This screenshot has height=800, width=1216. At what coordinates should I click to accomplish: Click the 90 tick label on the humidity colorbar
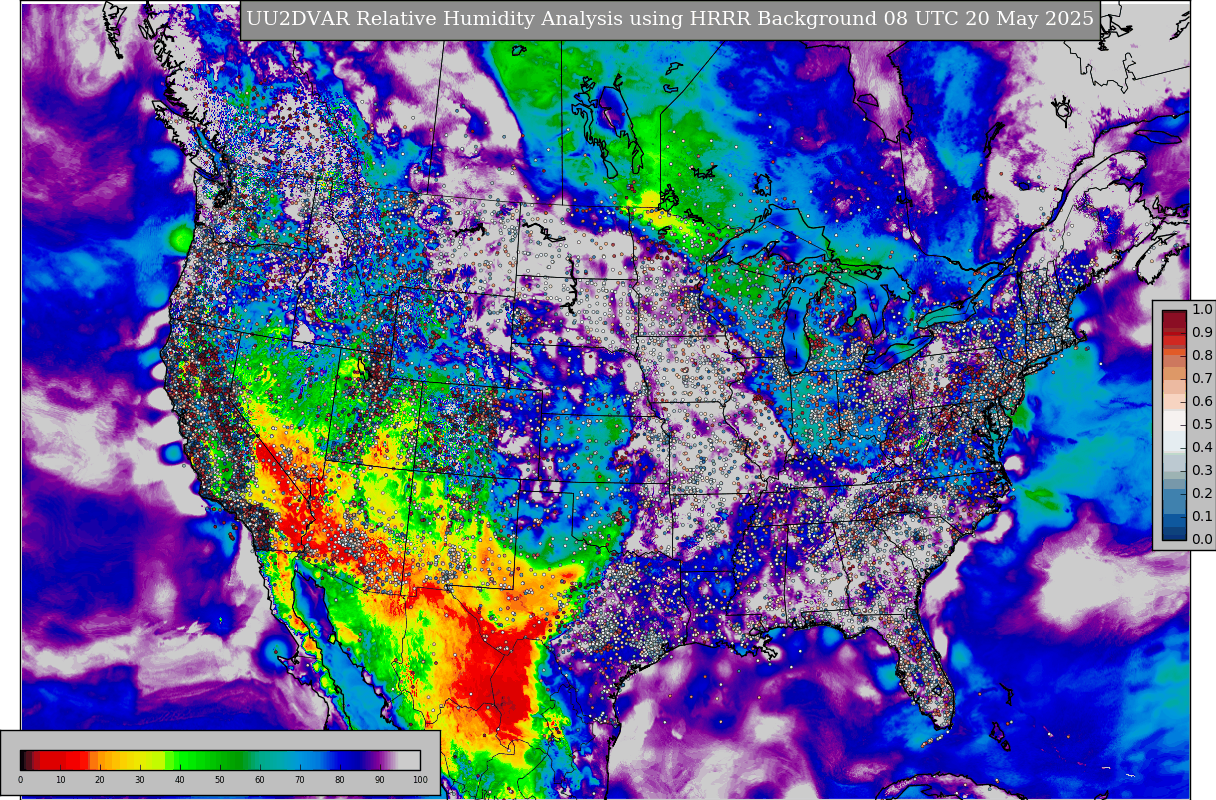coord(380,780)
